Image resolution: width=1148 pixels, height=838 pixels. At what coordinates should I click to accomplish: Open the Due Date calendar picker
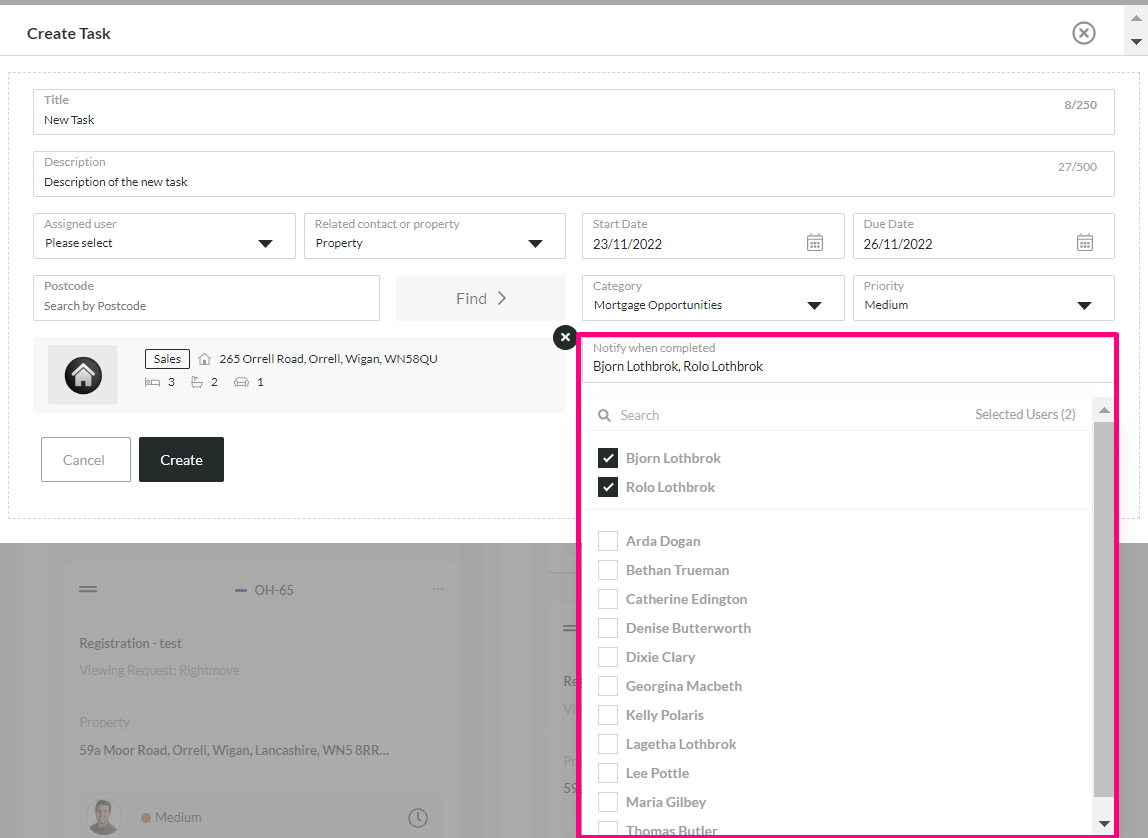(x=1084, y=242)
